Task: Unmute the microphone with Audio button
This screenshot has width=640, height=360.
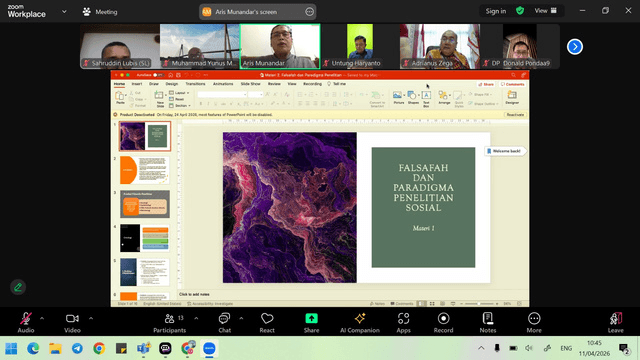Action: 26,322
